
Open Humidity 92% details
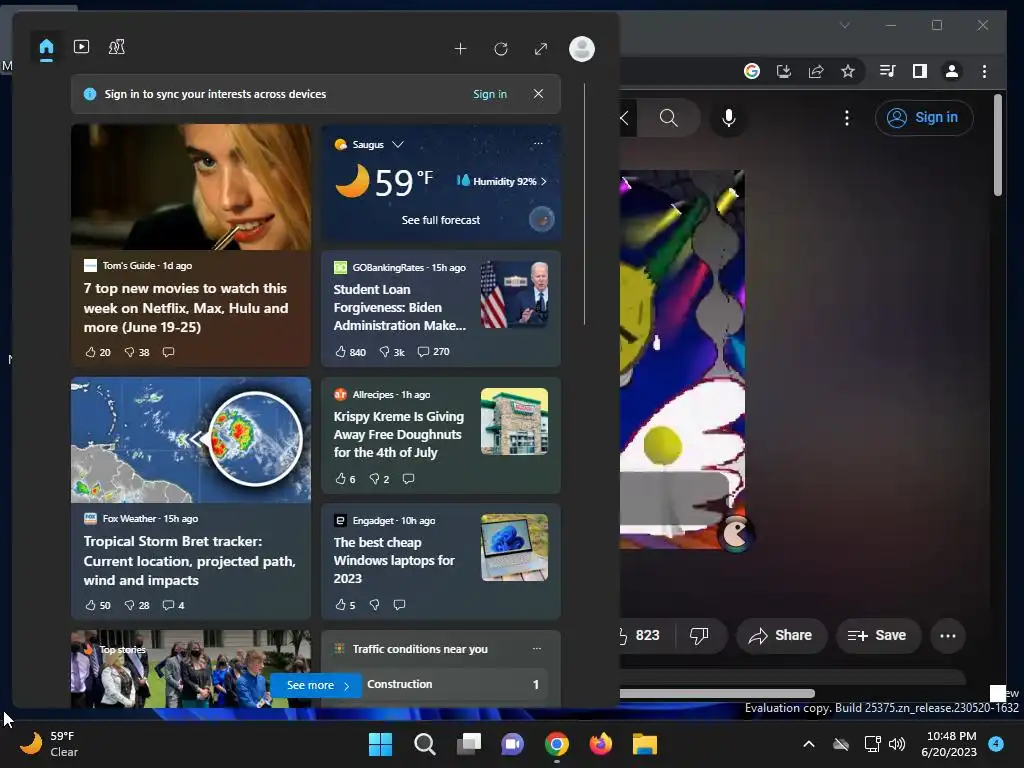(x=502, y=181)
